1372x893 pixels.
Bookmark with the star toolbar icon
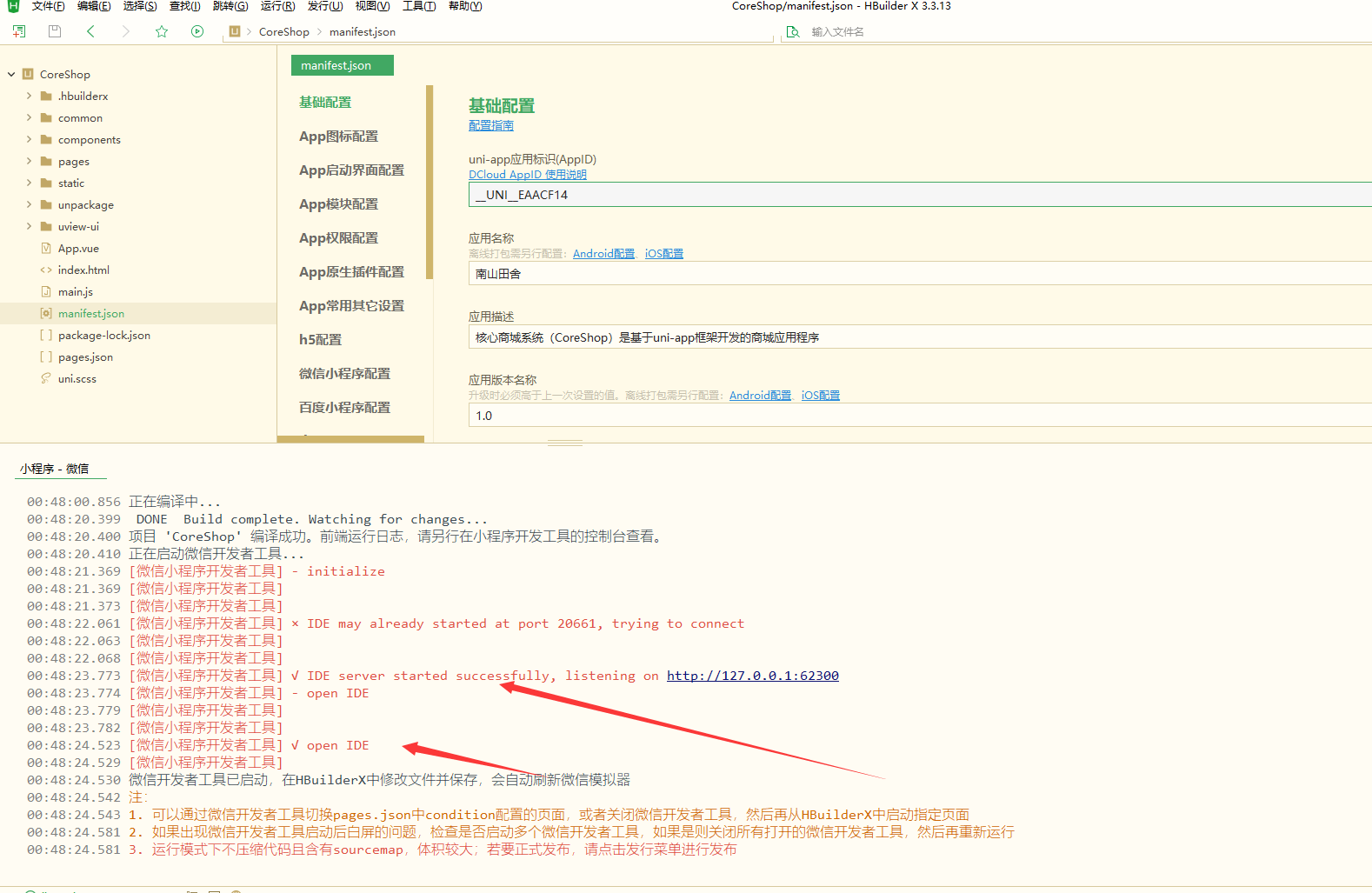coord(162,31)
